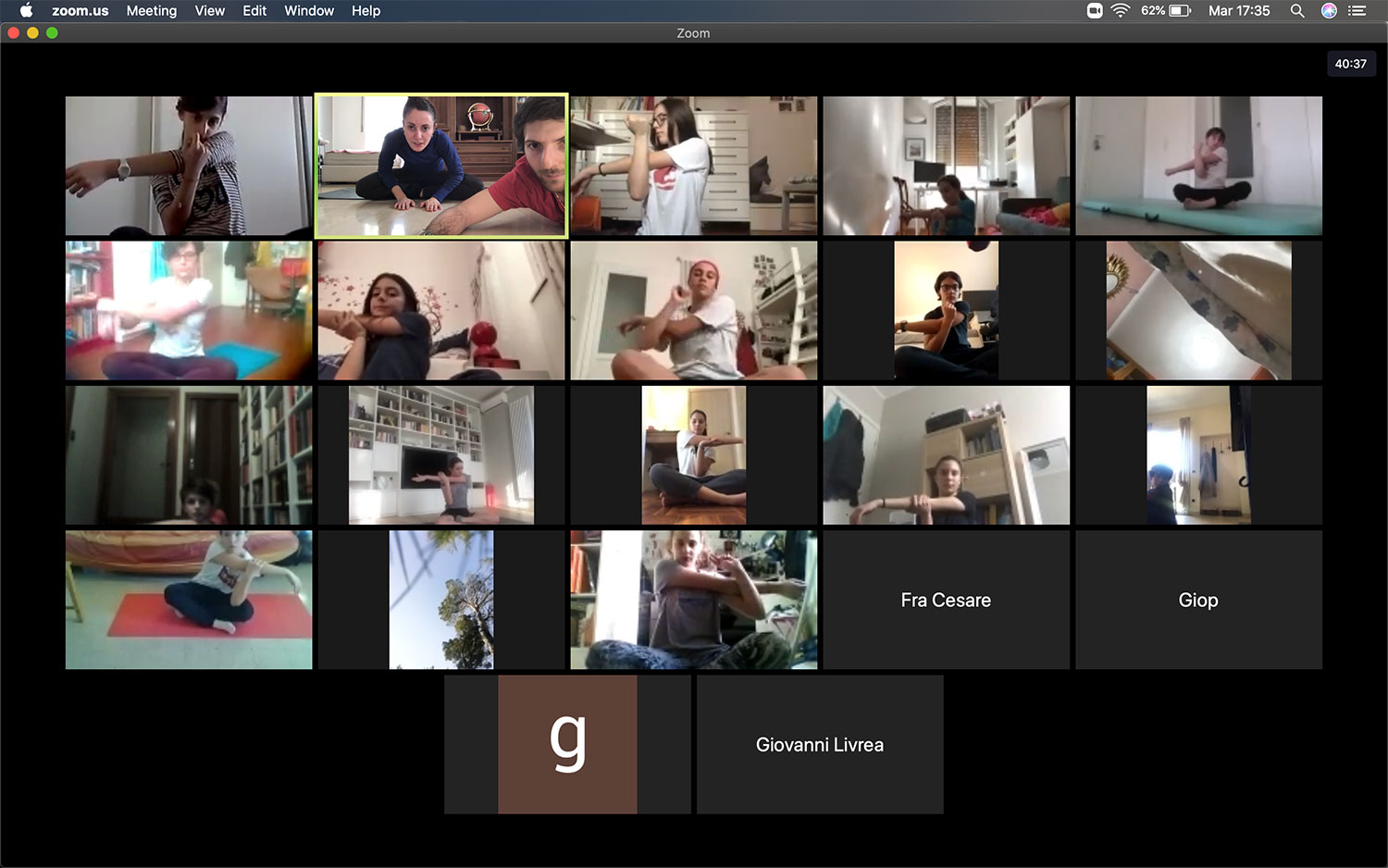The width and height of the screenshot is (1388, 868).
Task: Open the Siri icon in menu bar
Action: 1329,10
